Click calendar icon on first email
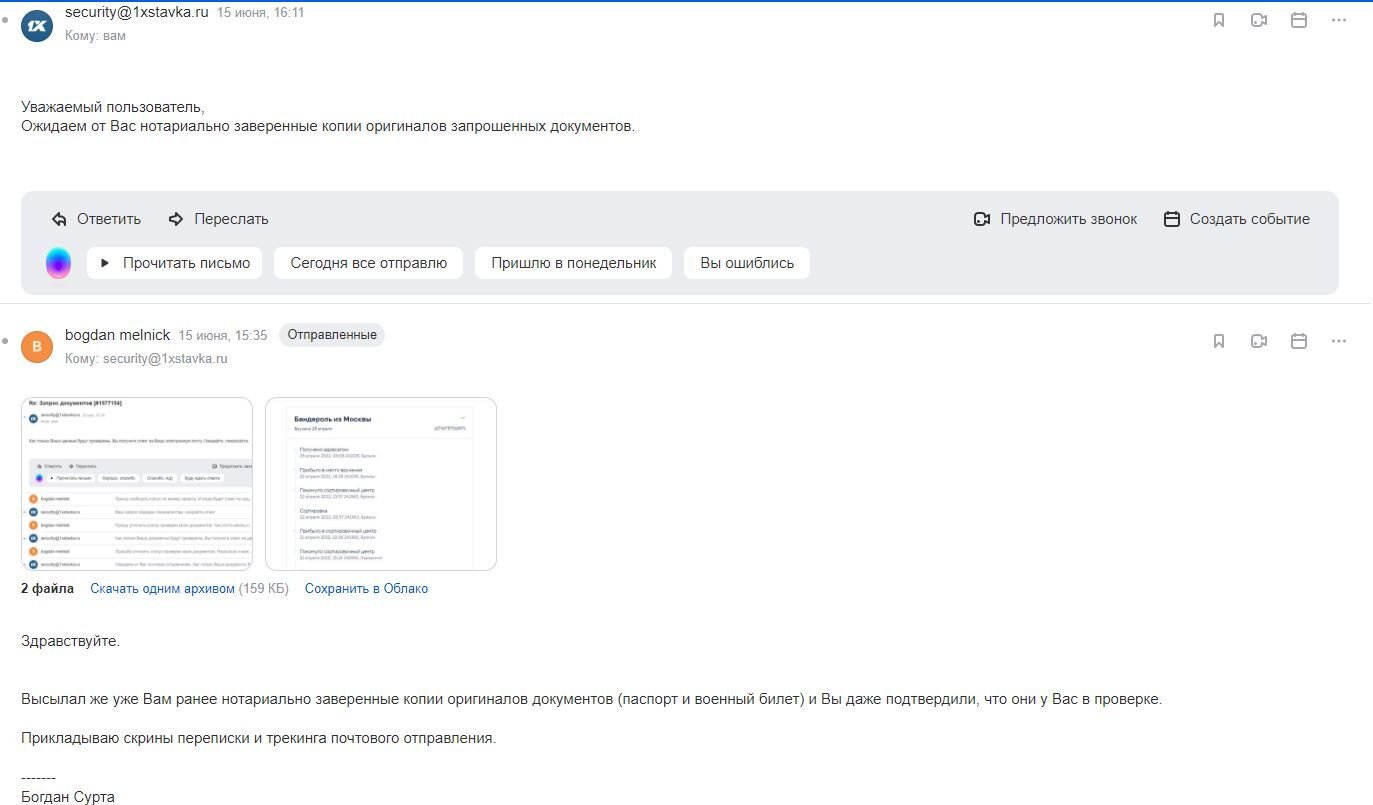 coord(1299,20)
